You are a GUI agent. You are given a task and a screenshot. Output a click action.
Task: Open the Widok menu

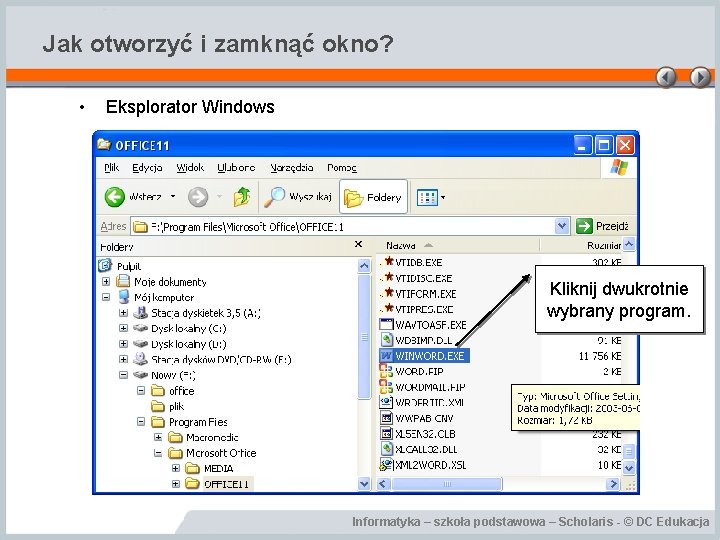[190, 168]
